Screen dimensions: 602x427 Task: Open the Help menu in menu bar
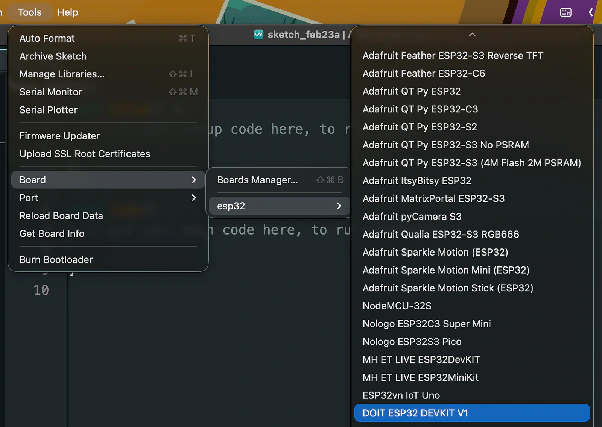coord(68,12)
